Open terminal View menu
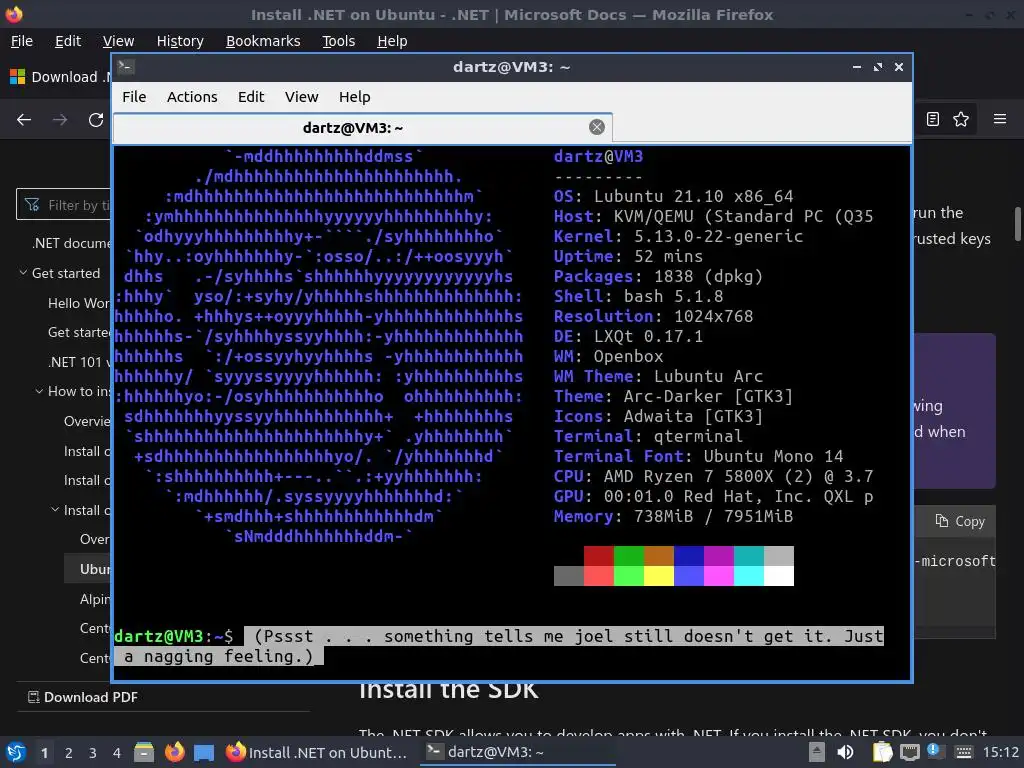 point(302,97)
